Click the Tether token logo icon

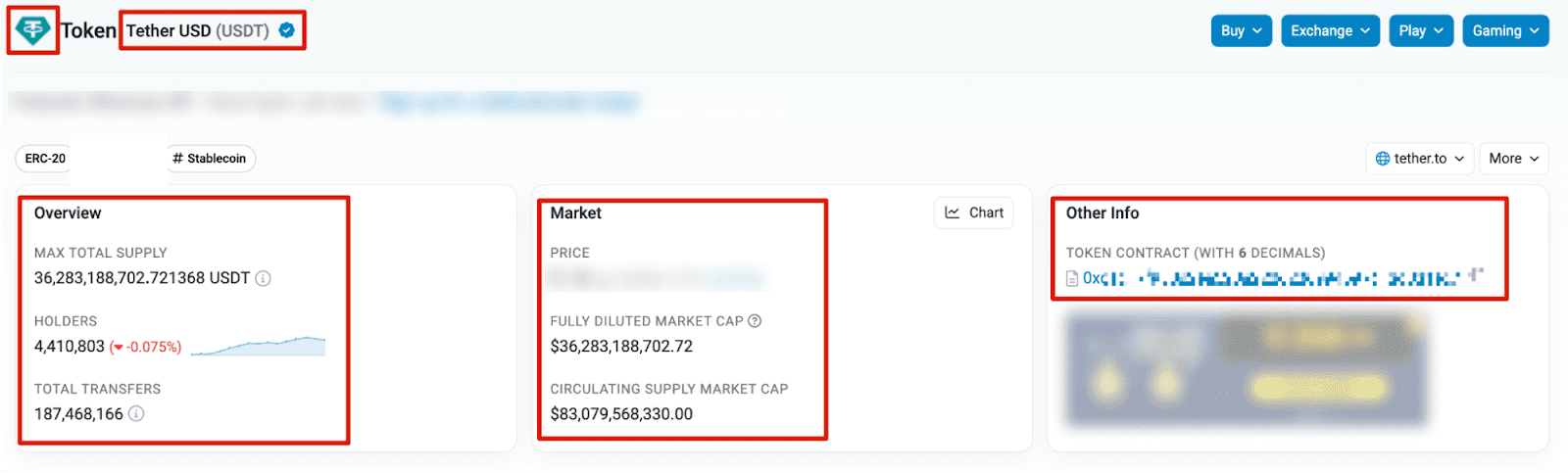pyautogui.click(x=32, y=29)
